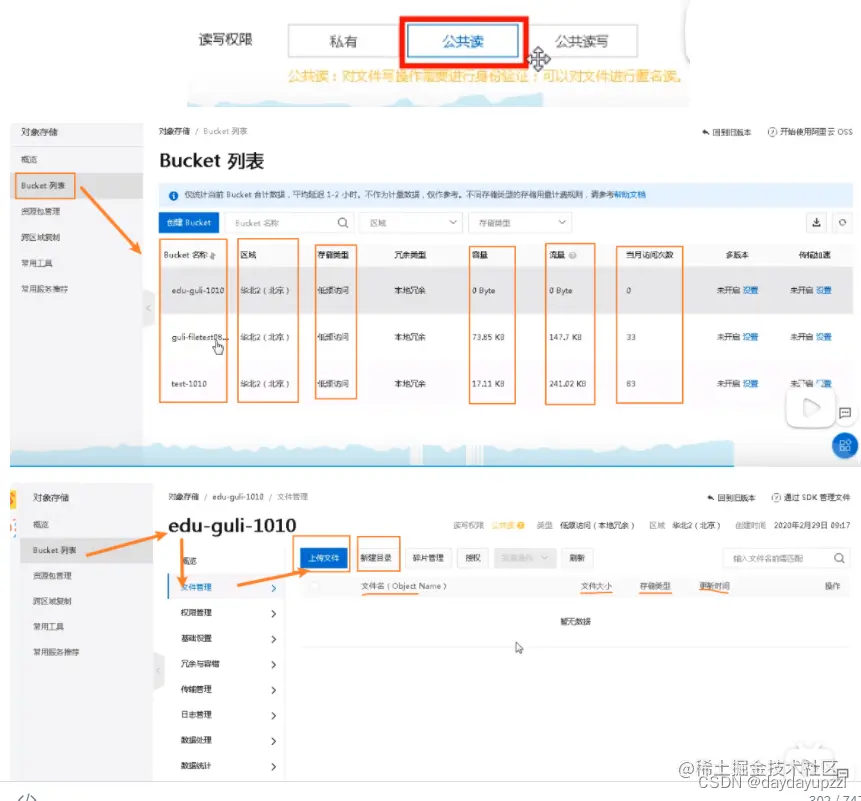
Task: Click the help icon beside the 流量 header
Action: 572,255
